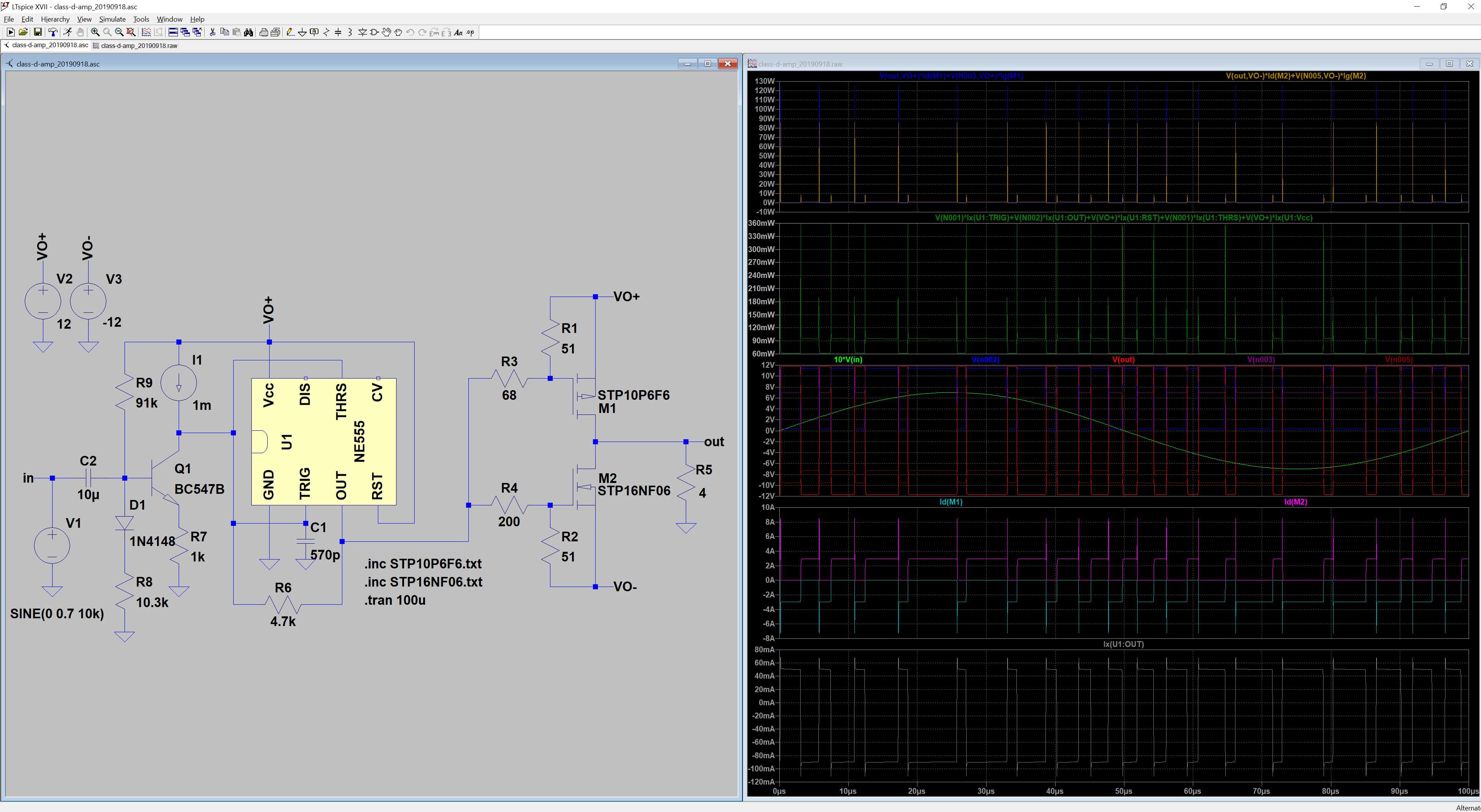Click the V(n003) trace label

pos(1261,360)
